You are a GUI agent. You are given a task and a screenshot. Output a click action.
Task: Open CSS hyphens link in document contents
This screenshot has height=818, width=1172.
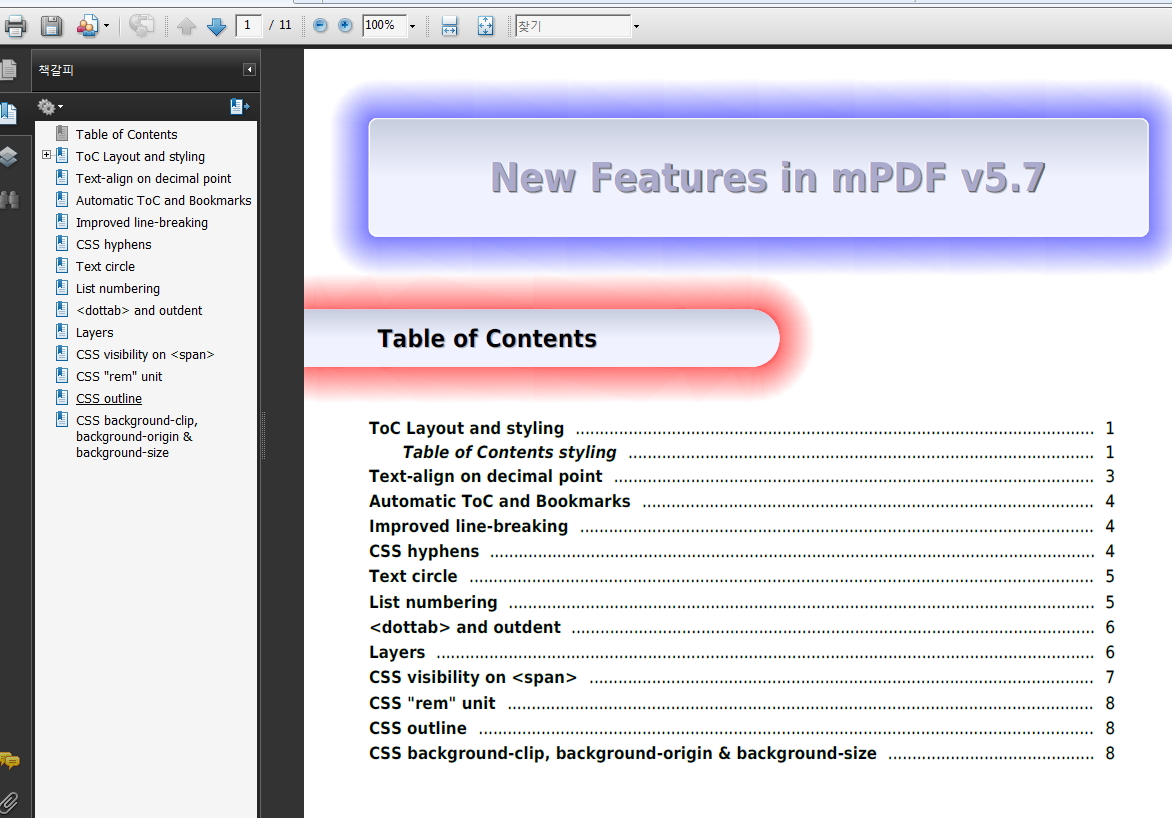coord(424,551)
